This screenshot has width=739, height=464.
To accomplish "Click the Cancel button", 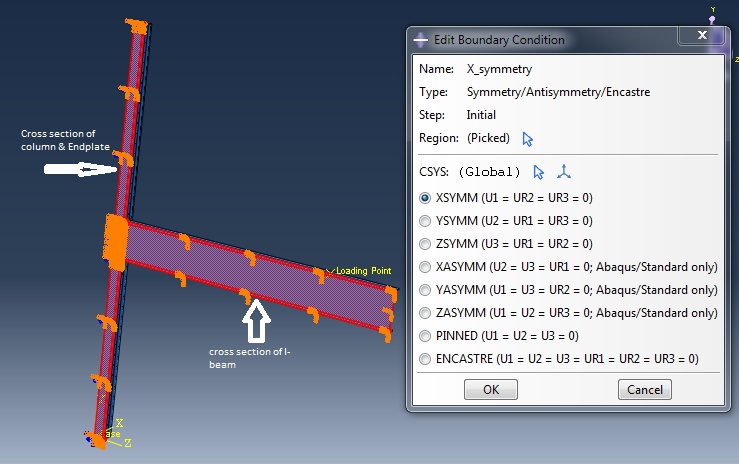I will (644, 390).
